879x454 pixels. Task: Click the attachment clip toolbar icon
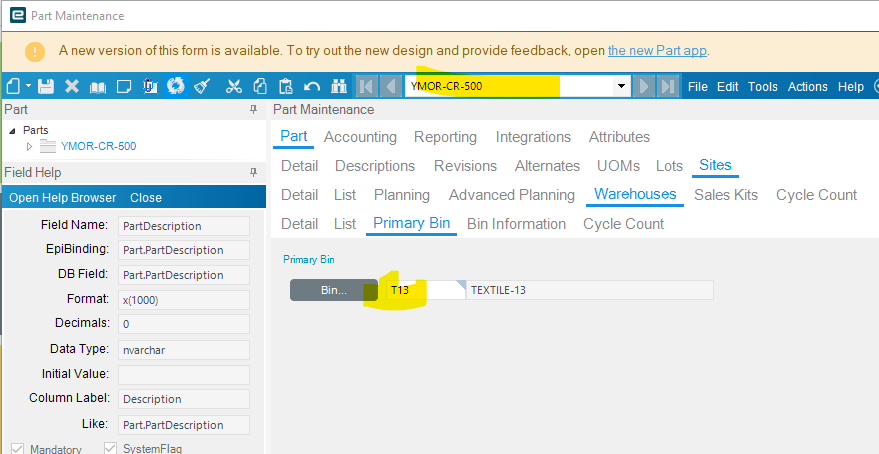click(x=150, y=86)
